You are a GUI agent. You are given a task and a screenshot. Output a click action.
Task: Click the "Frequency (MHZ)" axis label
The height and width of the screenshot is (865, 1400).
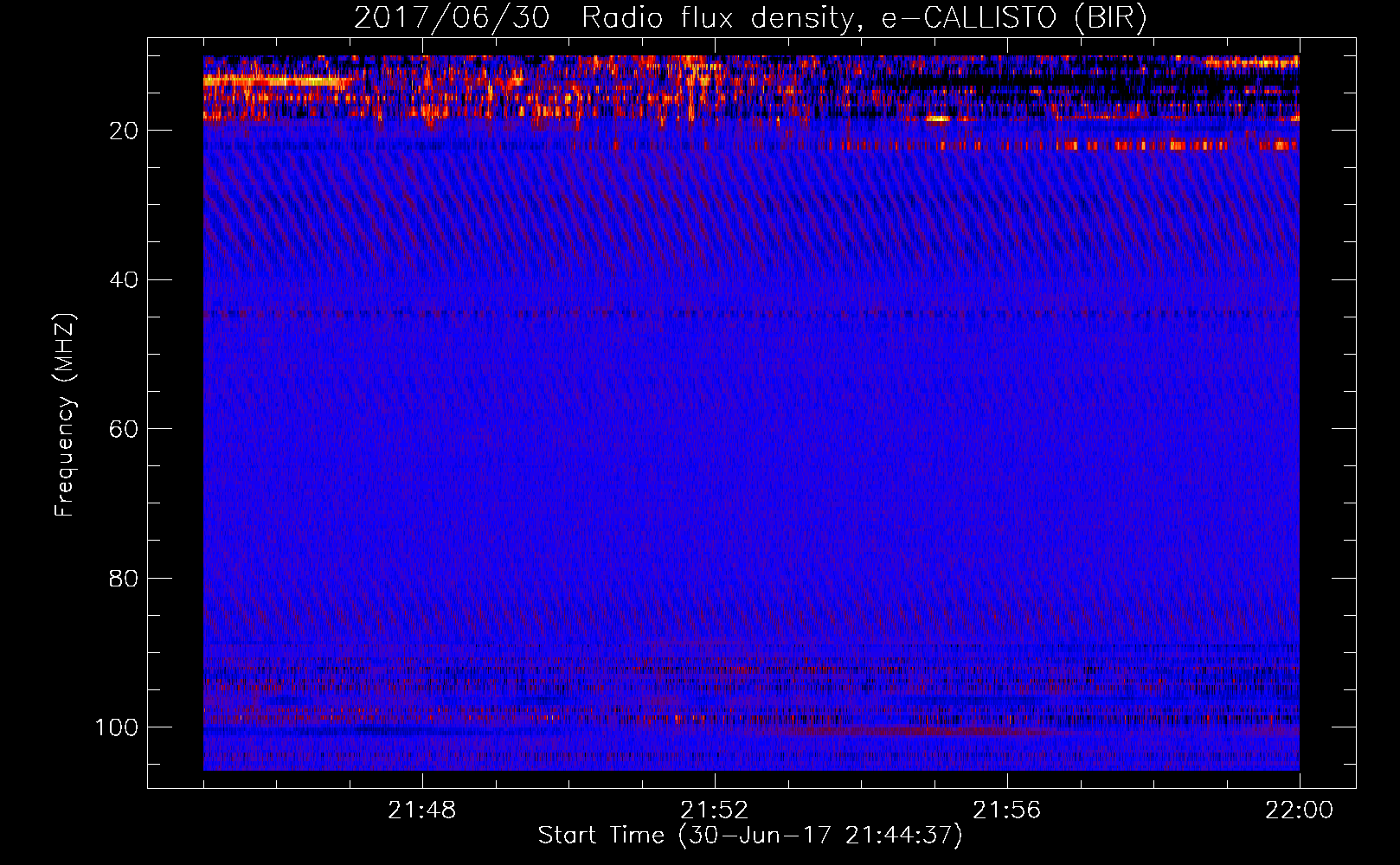click(x=65, y=414)
